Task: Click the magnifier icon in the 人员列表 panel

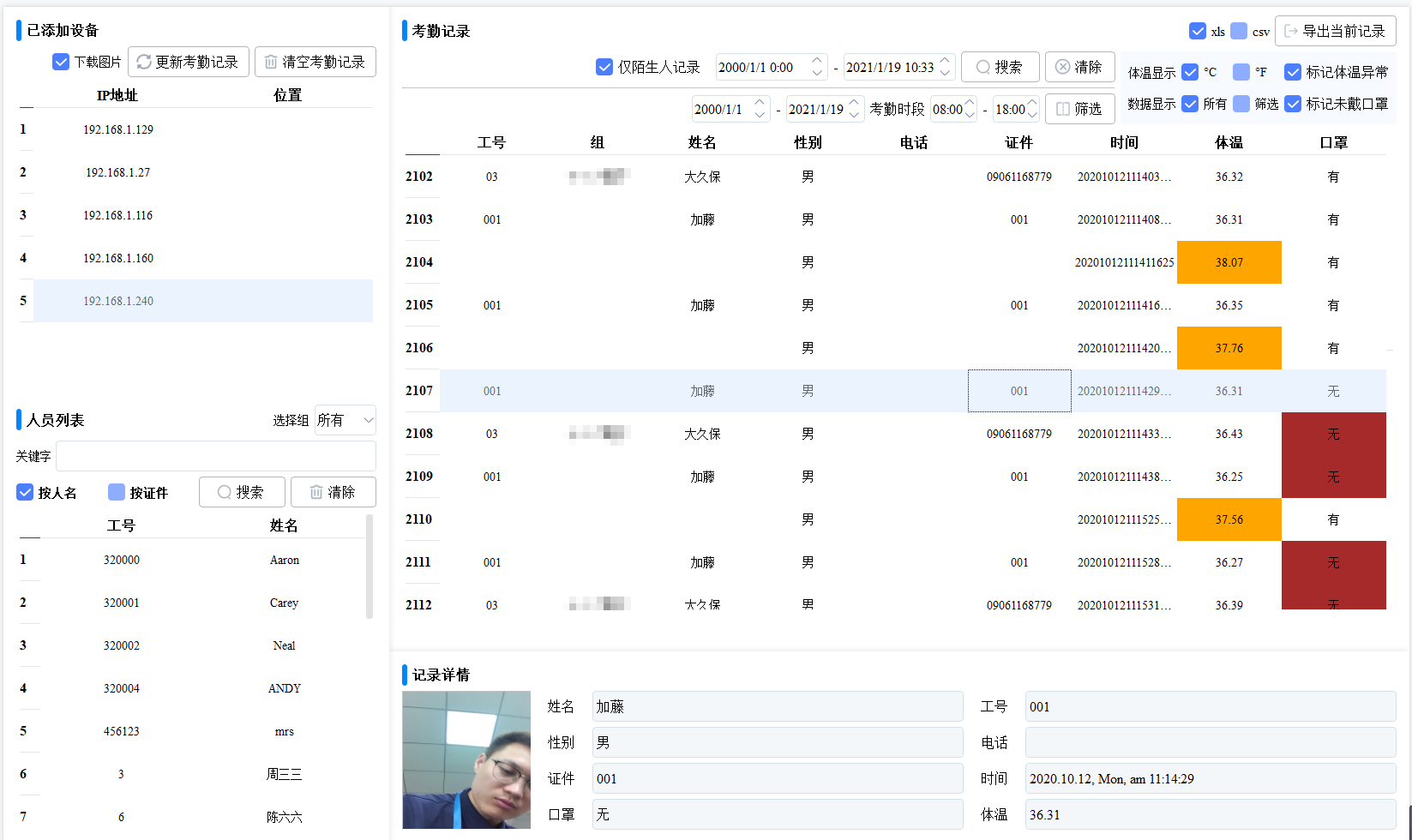Action: (224, 491)
